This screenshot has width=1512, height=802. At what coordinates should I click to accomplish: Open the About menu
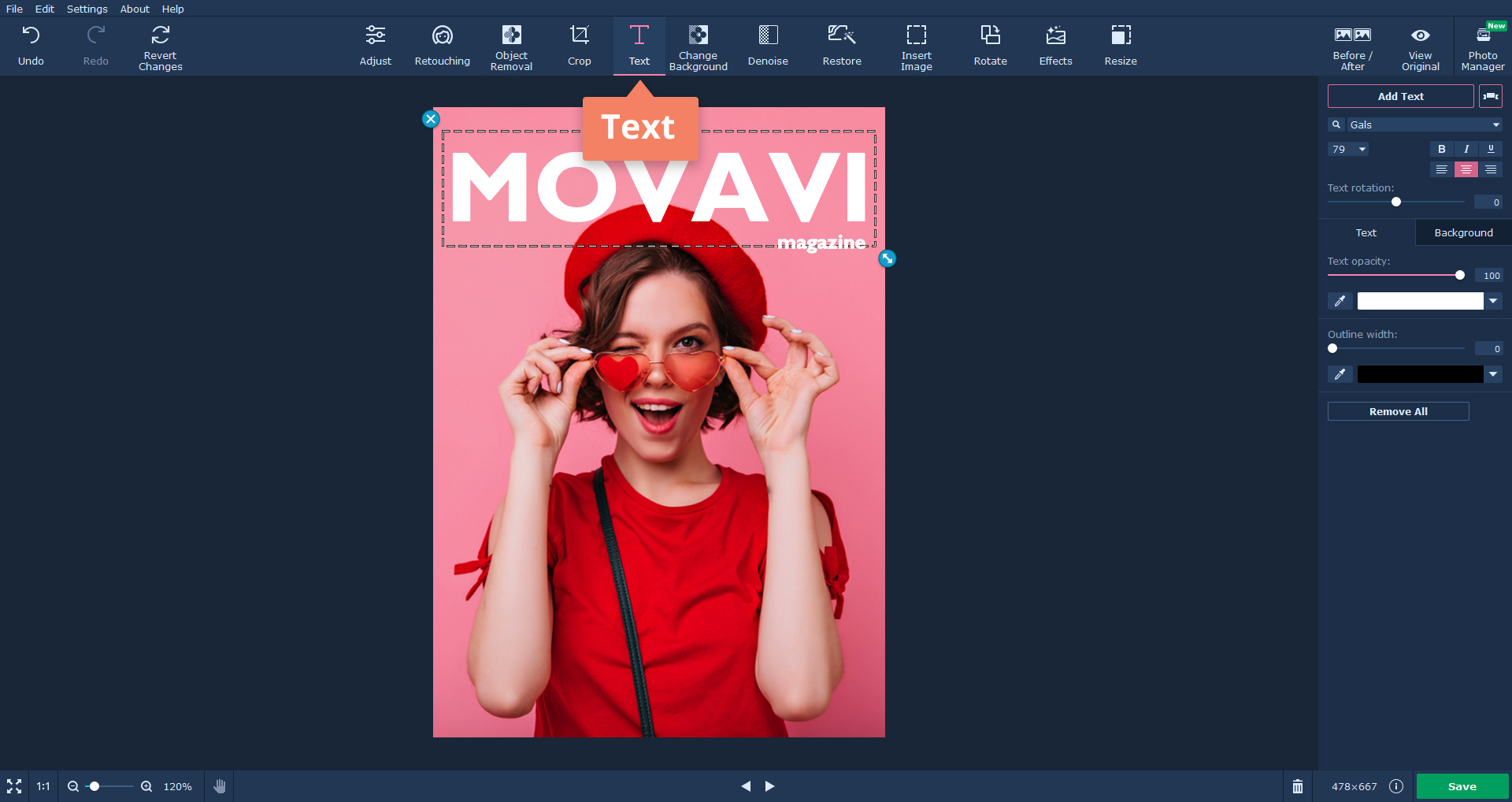pos(135,9)
